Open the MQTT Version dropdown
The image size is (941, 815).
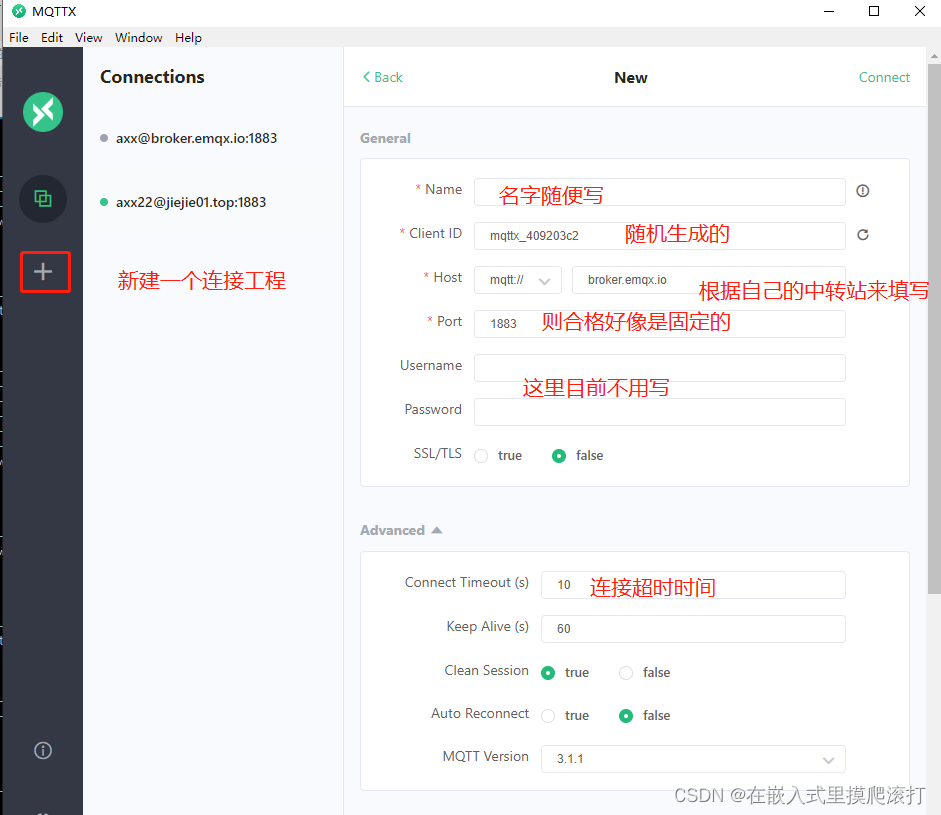(x=828, y=760)
